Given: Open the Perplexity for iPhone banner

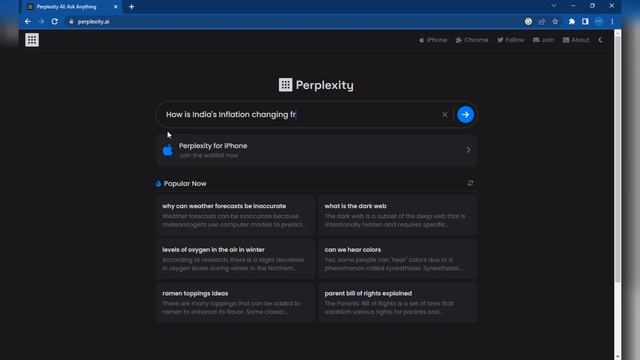Looking at the screenshot, I should pos(316,150).
